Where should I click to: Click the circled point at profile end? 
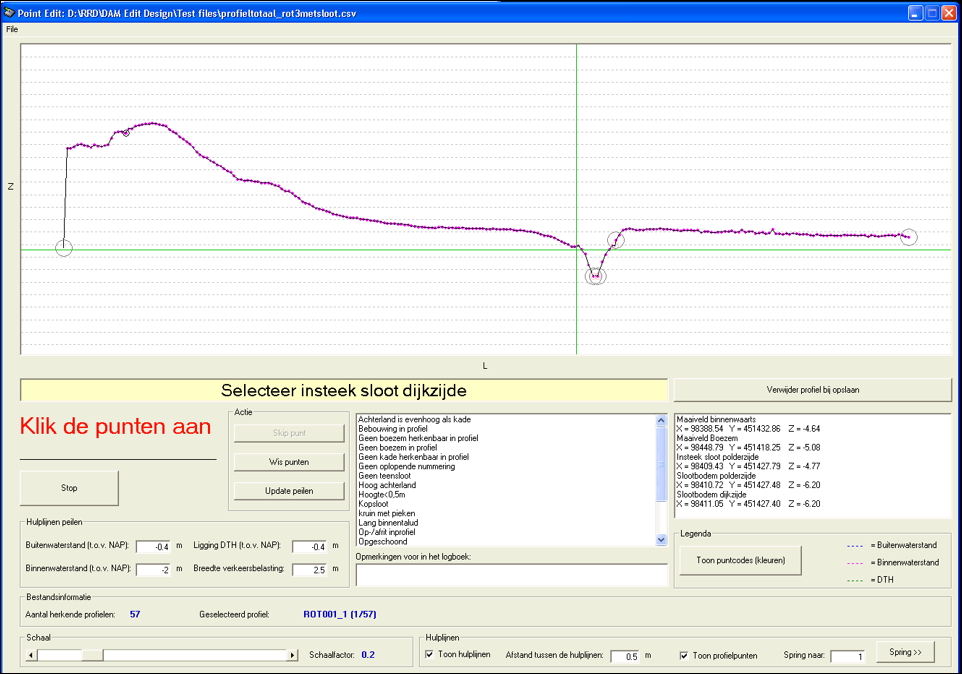(908, 237)
